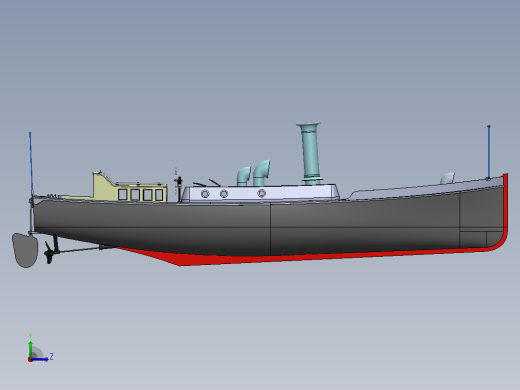520x390 pixels.
Task: Select the small gray cowl near the bow
Action: (448, 178)
